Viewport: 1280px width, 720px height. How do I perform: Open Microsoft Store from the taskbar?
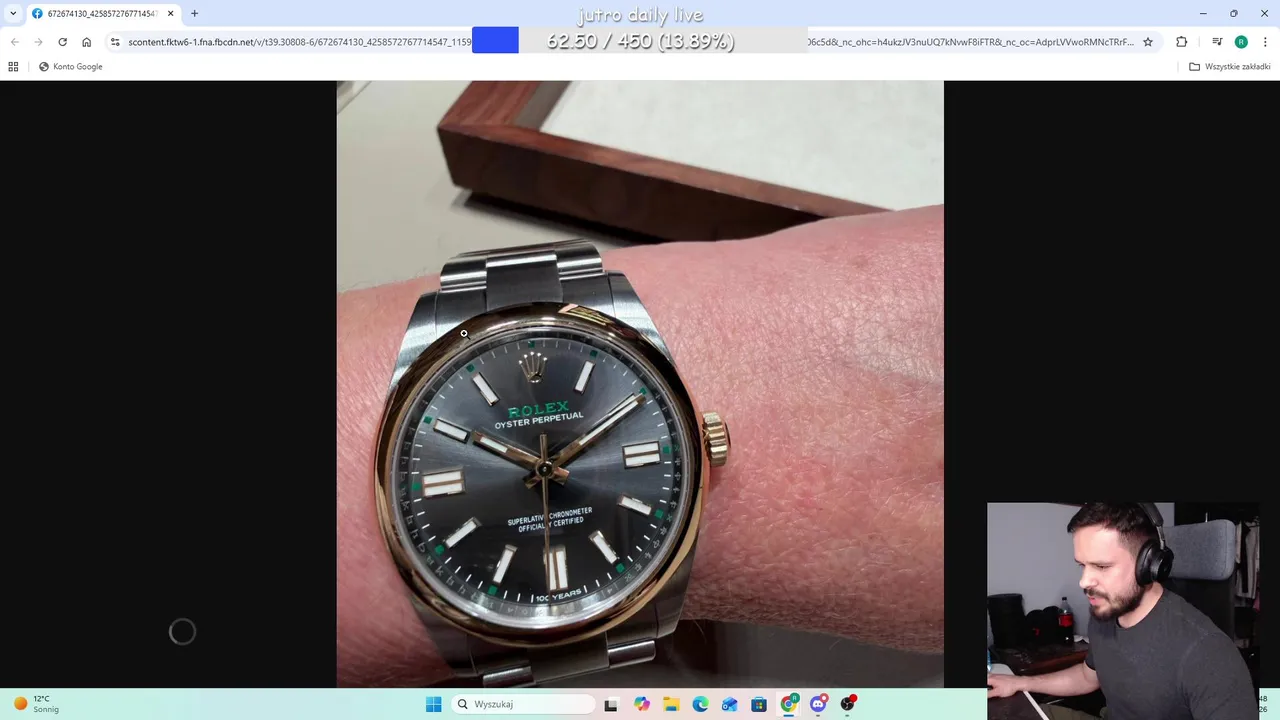759,704
